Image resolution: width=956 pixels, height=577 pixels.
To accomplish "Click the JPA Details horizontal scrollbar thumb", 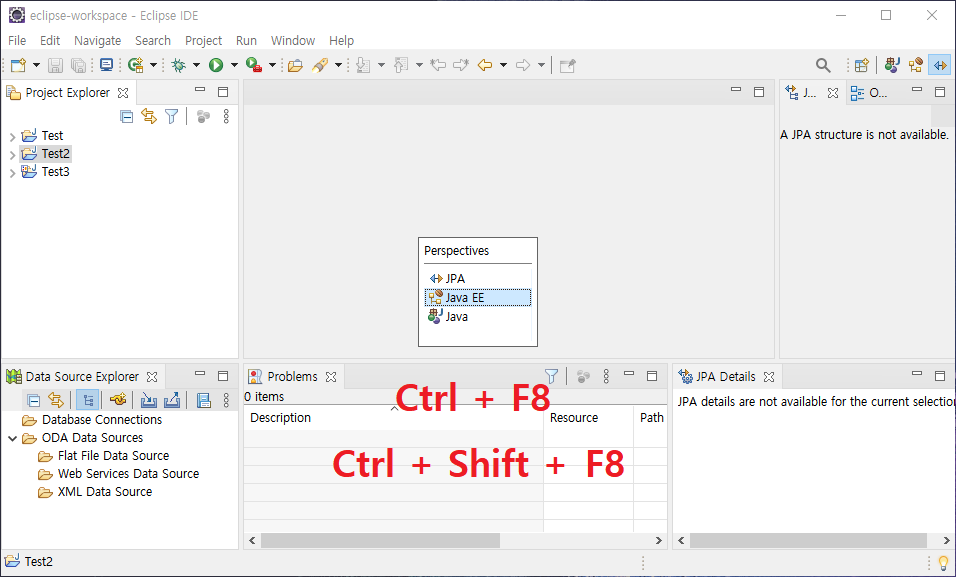I will coord(808,540).
